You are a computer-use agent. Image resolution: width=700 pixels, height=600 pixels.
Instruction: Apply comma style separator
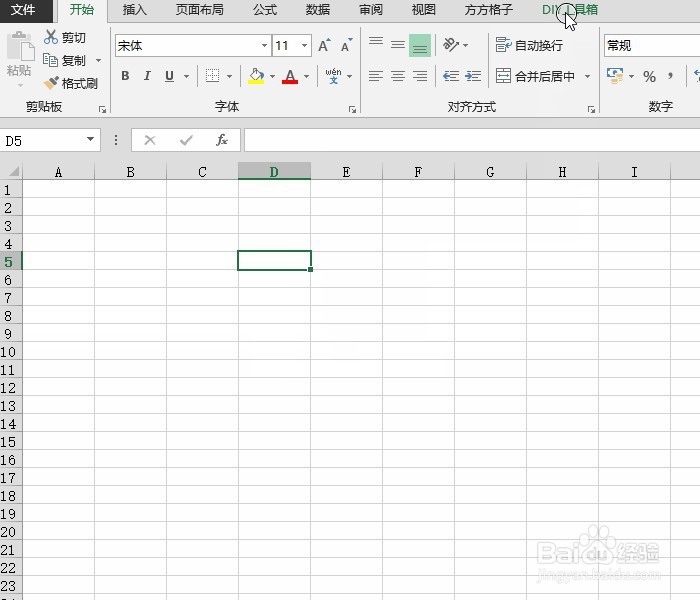pyautogui.click(x=670, y=76)
